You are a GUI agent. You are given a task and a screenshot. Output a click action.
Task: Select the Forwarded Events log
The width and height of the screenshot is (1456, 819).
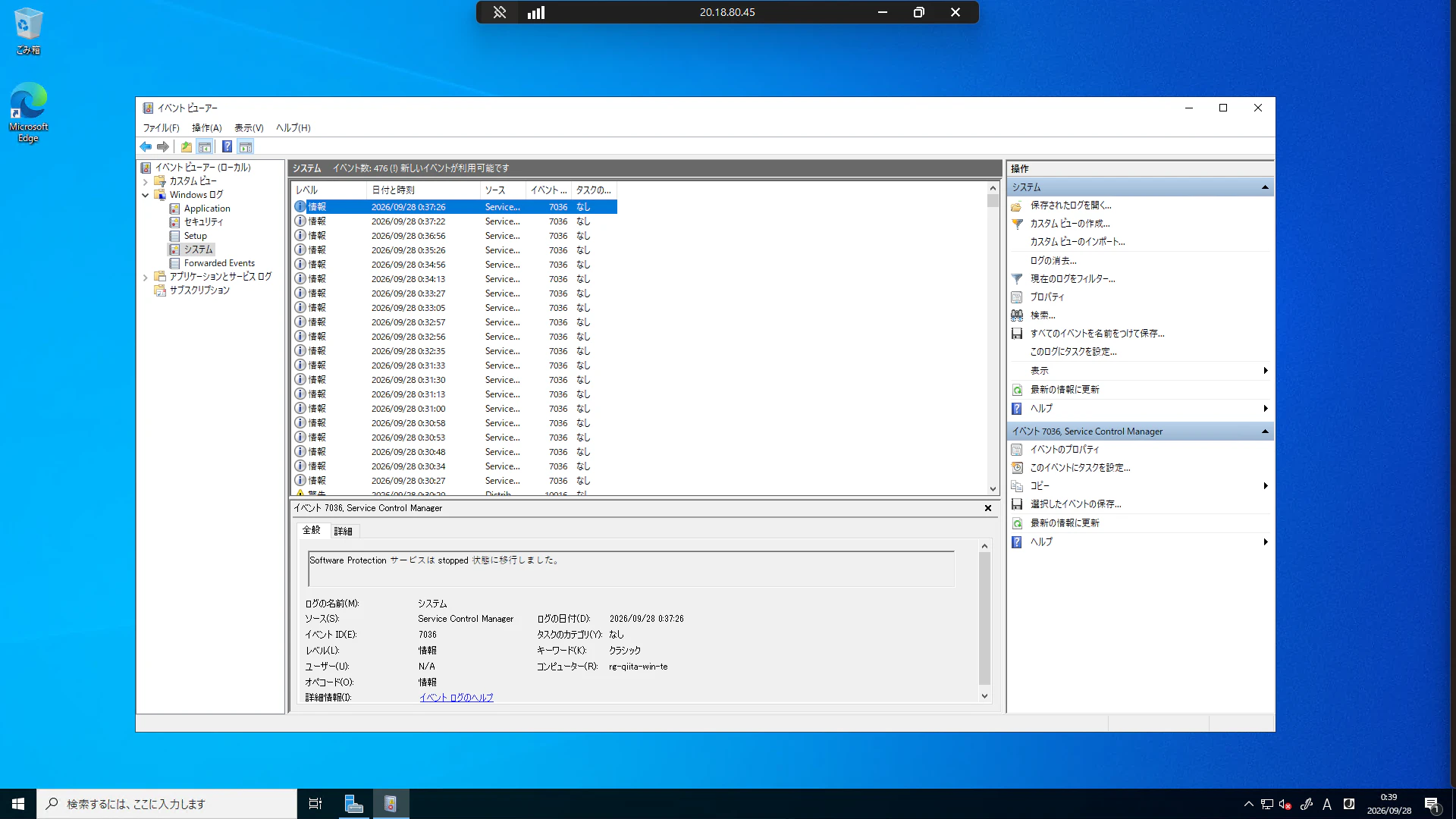pyautogui.click(x=219, y=263)
